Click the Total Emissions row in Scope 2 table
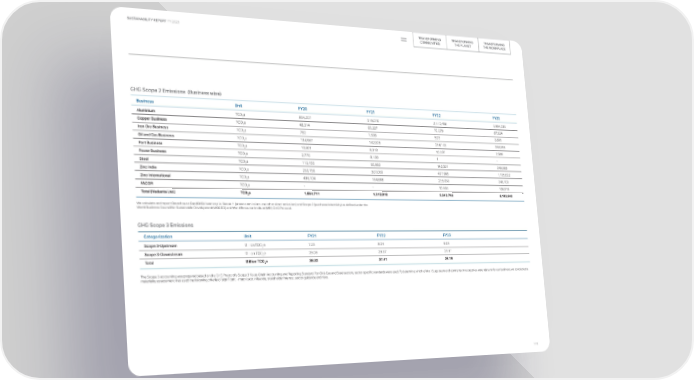This screenshot has width=694, height=380. (x=330, y=194)
